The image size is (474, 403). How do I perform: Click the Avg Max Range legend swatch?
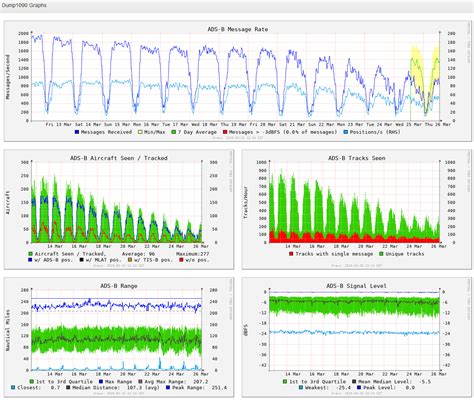(140, 382)
